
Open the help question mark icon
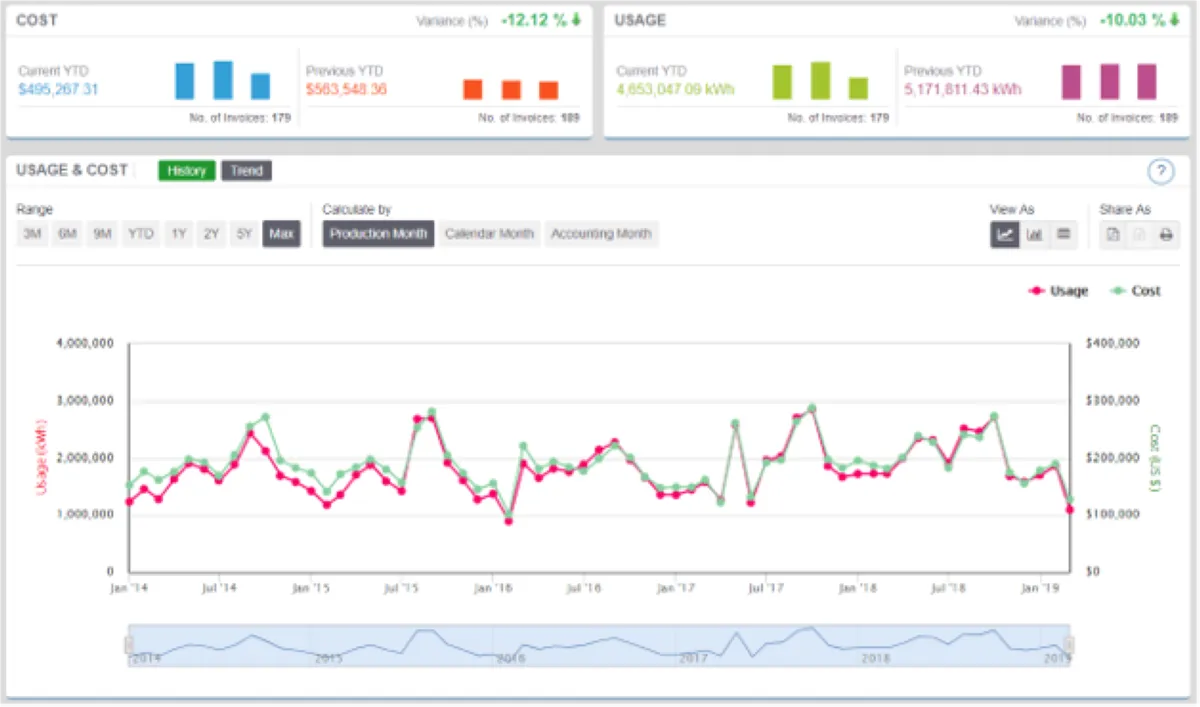point(1160,171)
